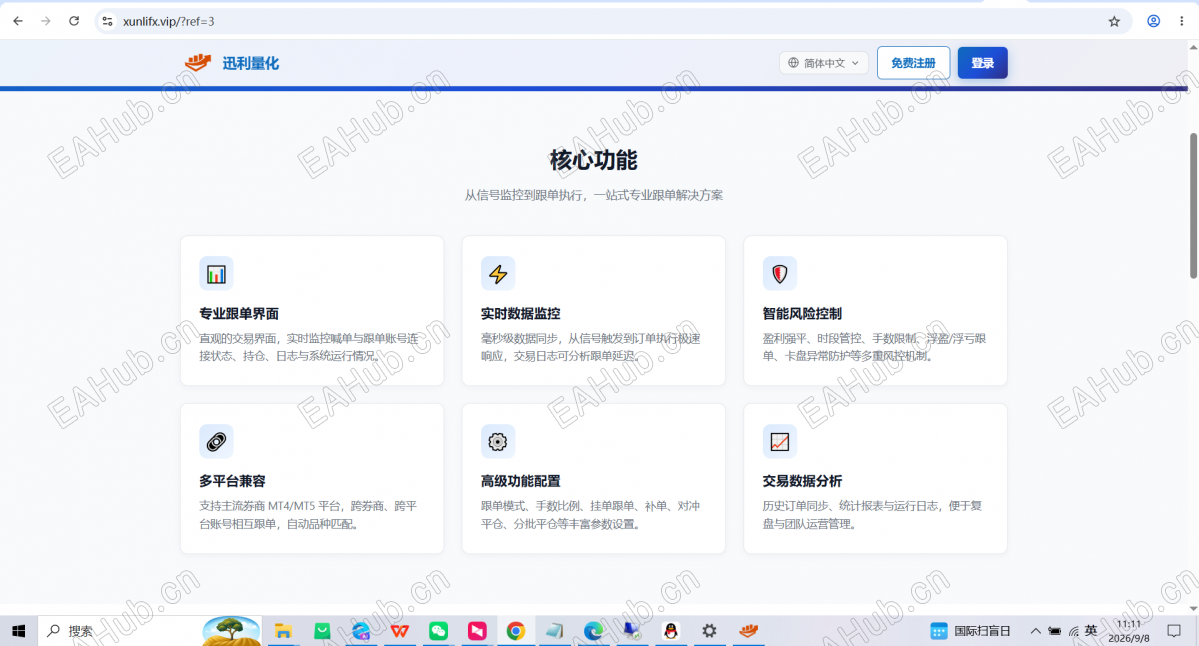The width and height of the screenshot is (1199, 646).
Task: Click the 智能风险控制 shield icon
Action: [779, 274]
